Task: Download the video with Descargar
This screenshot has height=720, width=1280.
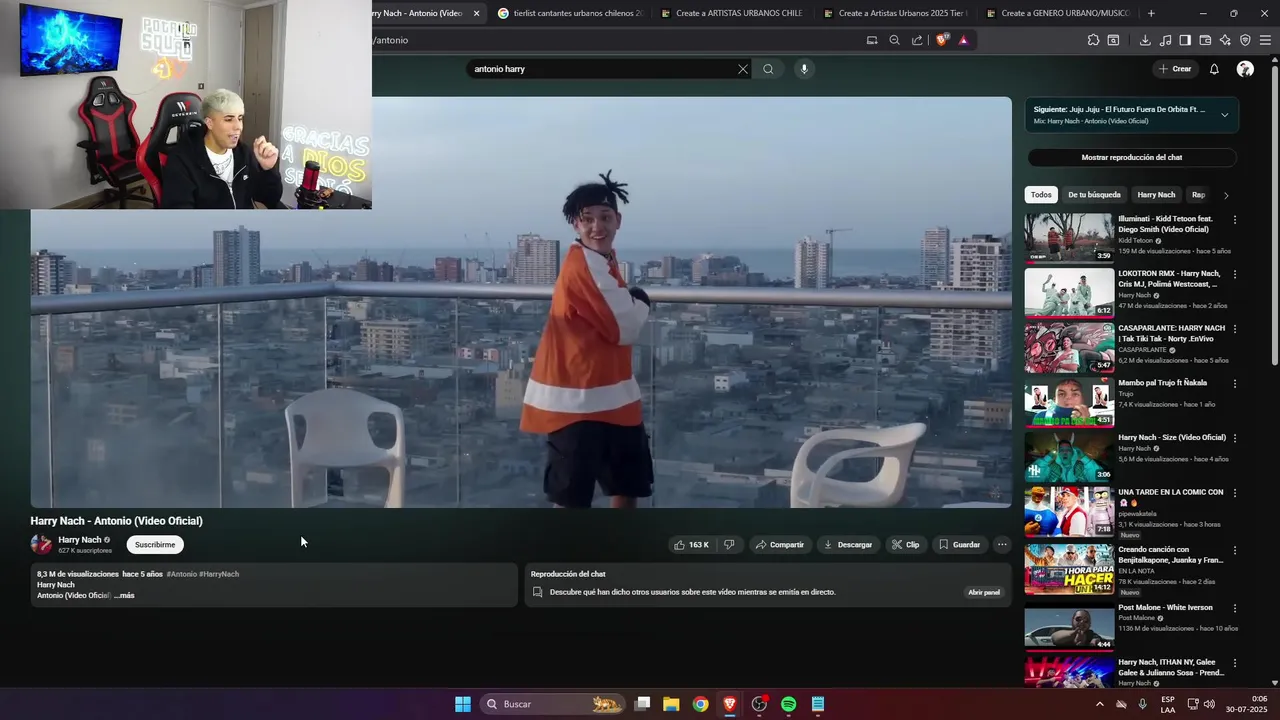Action: click(848, 545)
